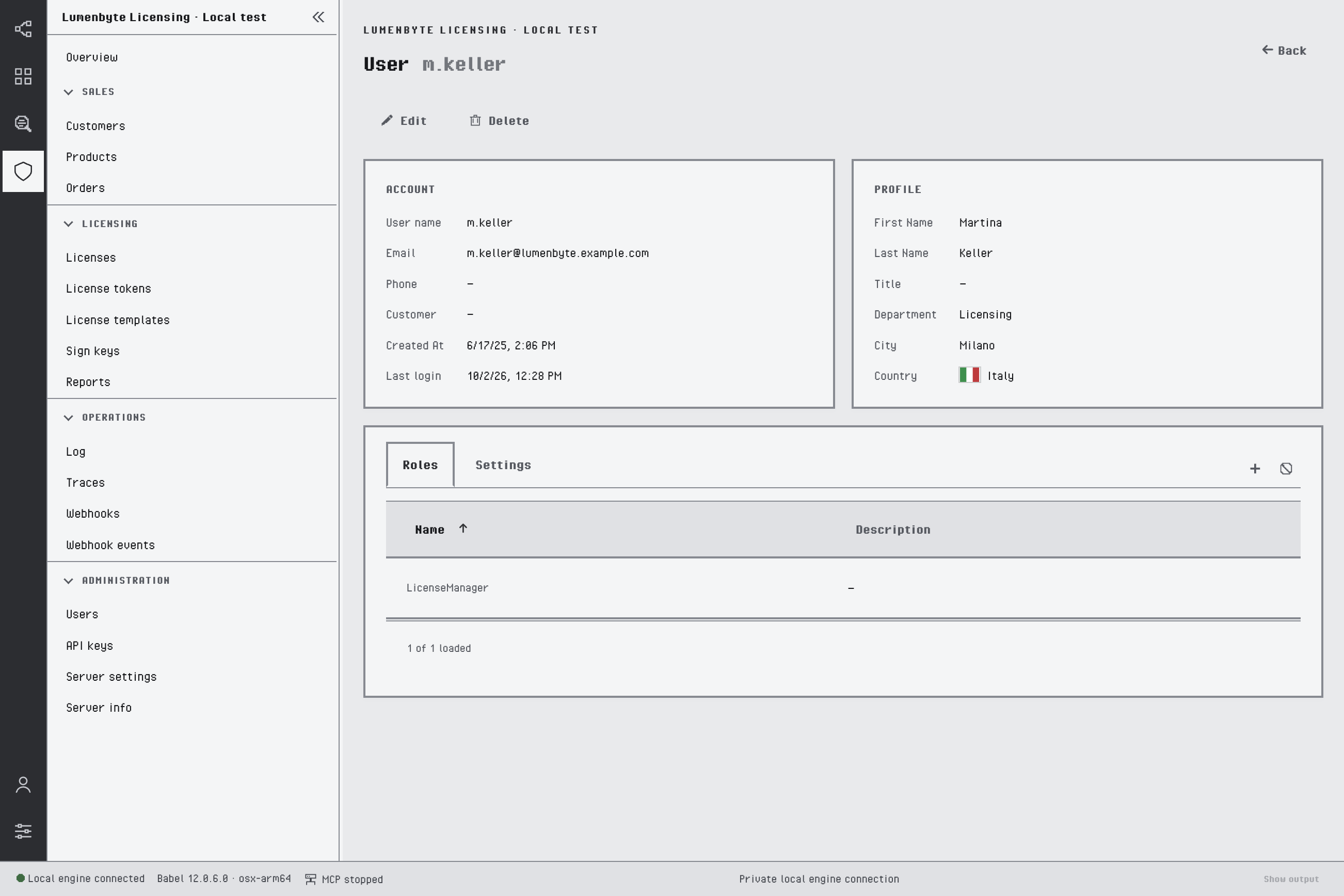
Task: Open the sliders settings icon in rail
Action: (x=23, y=831)
